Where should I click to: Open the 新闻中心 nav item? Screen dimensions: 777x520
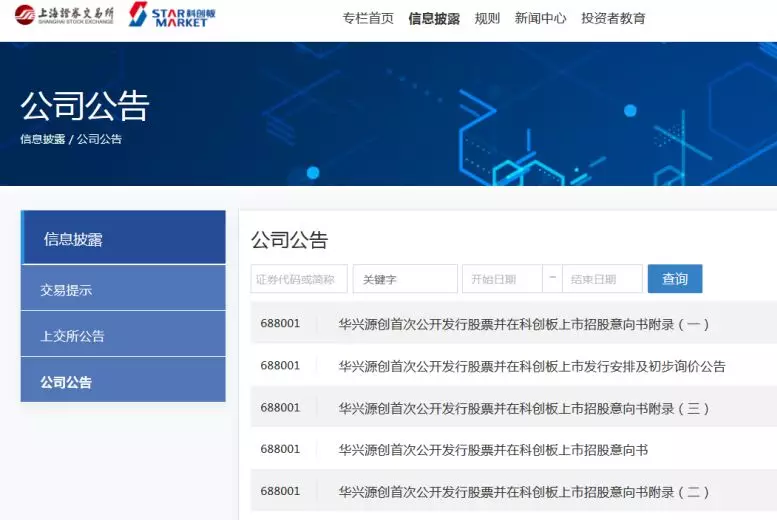tap(540, 19)
